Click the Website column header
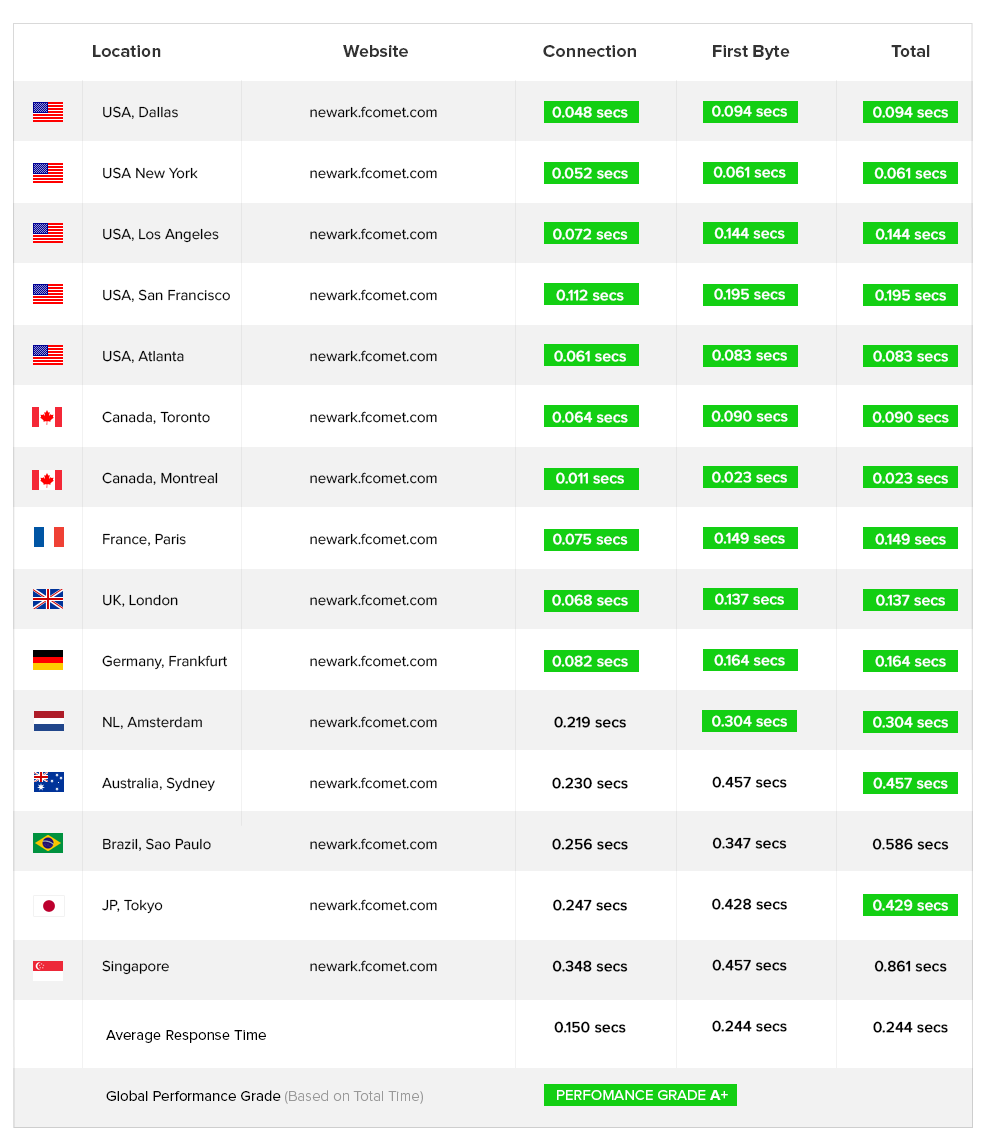 375,51
